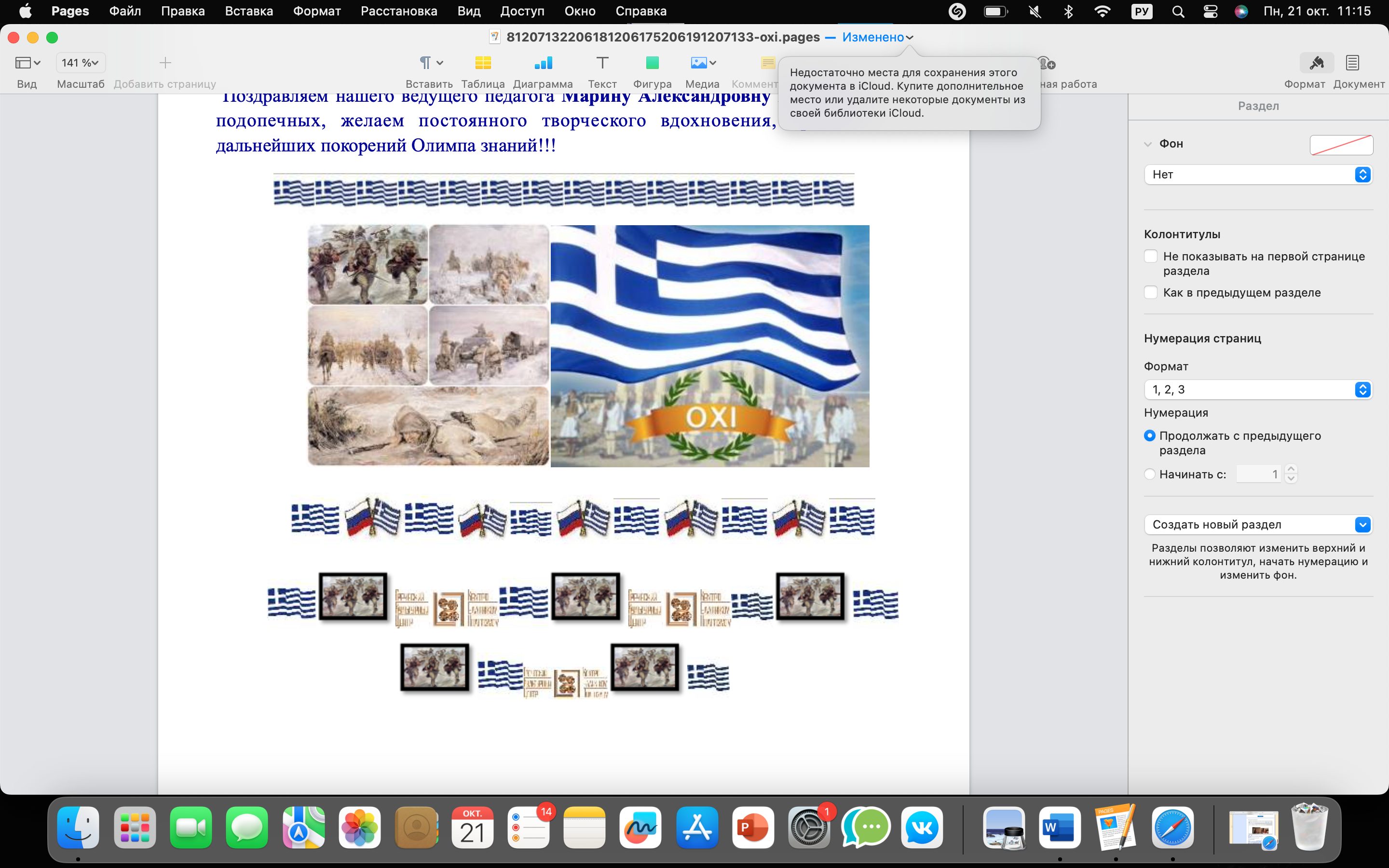
Task: Open FaceTime in the Dock
Action: click(191, 827)
